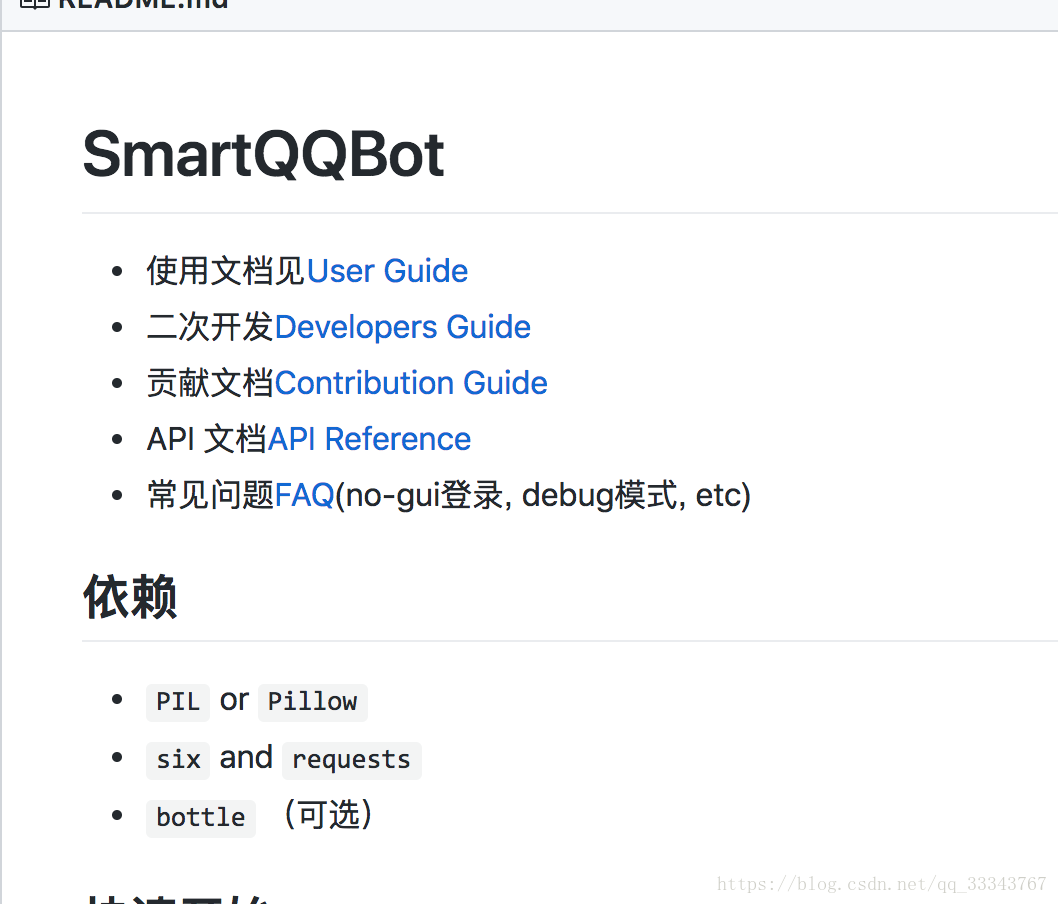Click the 使用文档见 text
Screen dimensions: 1058x904
[227, 271]
